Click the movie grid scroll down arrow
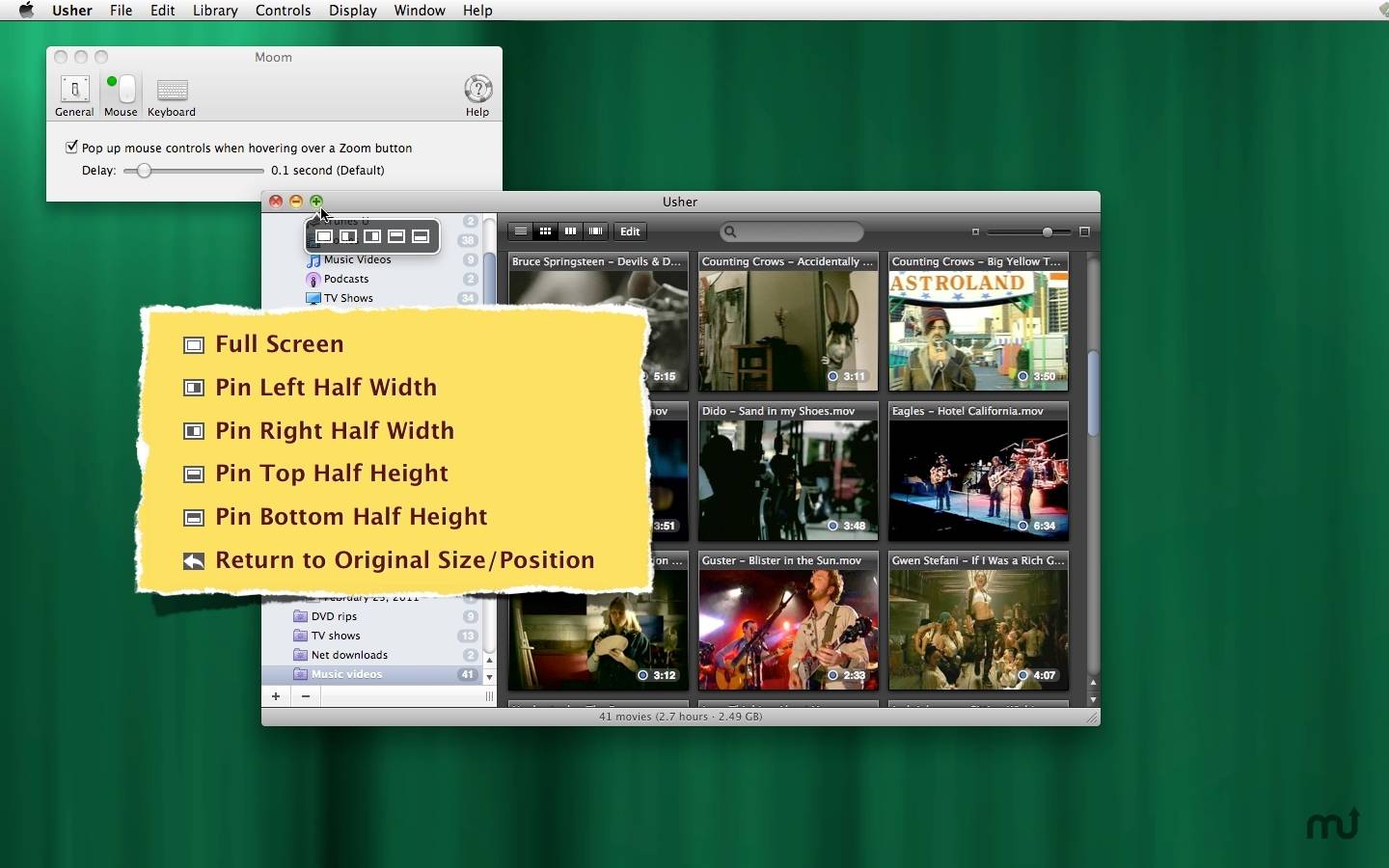 click(1093, 699)
